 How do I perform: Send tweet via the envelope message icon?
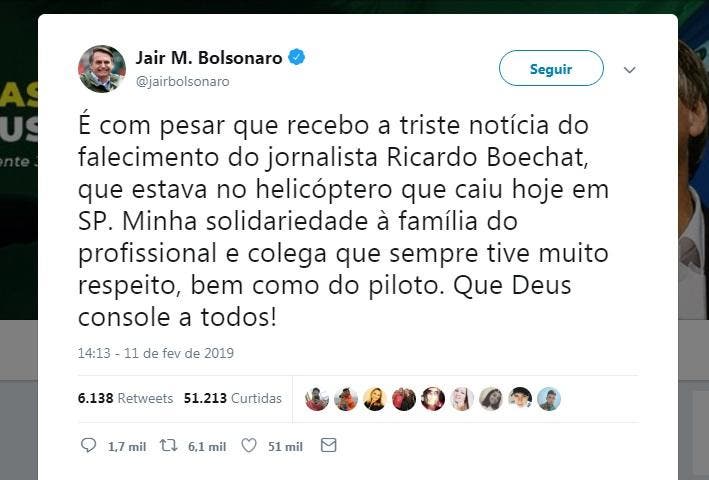(328, 446)
